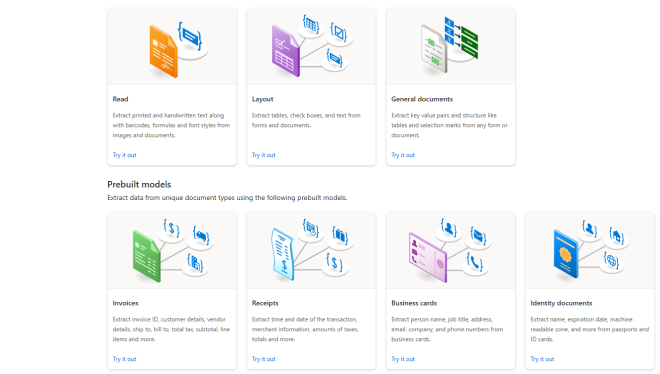Select the Identity documents card title
Image resolution: width=660 pixels, height=374 pixels.
click(x=562, y=303)
